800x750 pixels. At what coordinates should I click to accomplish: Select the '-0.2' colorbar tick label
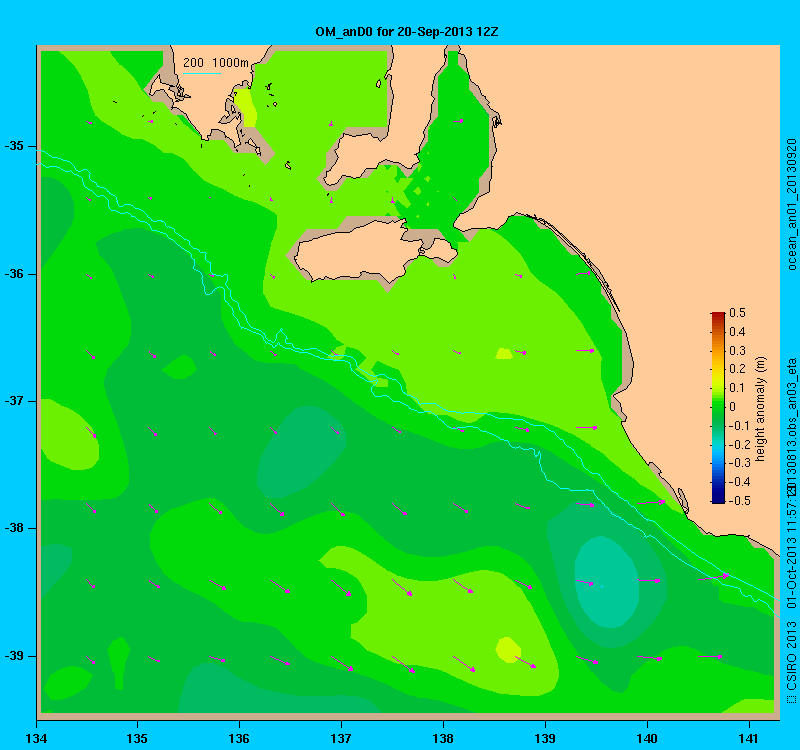click(x=738, y=444)
